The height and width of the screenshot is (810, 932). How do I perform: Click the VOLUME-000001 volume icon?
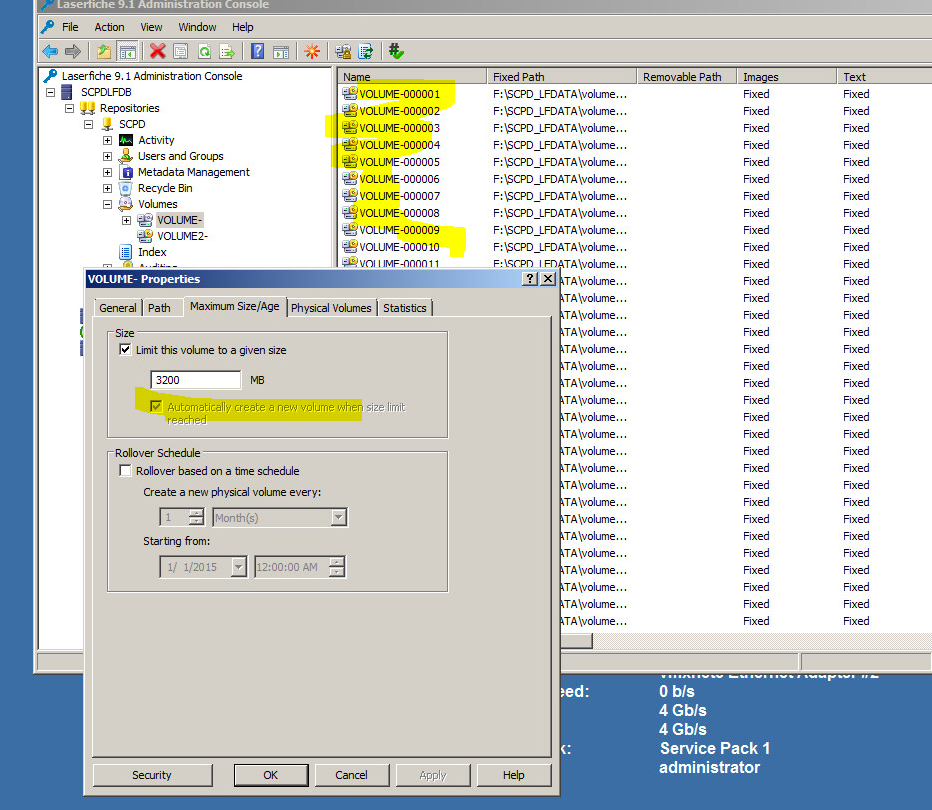click(x=350, y=93)
